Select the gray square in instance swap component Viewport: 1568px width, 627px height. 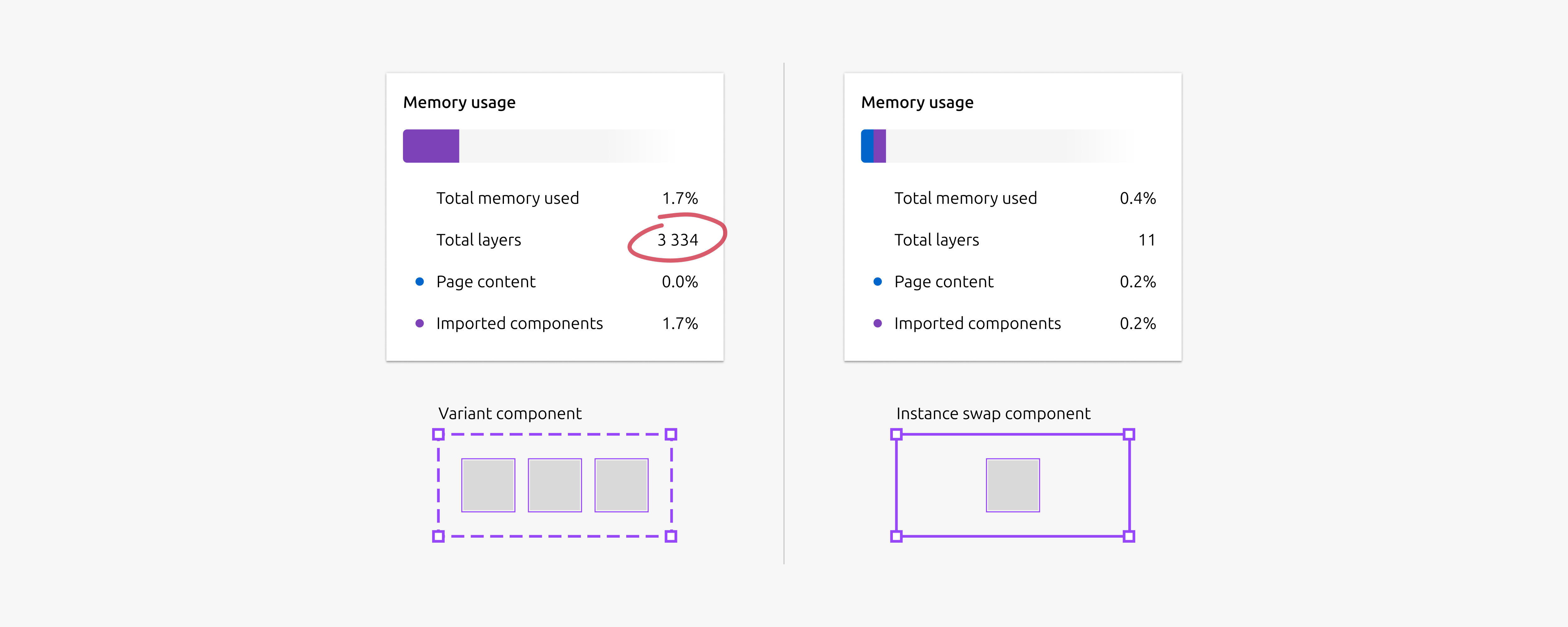(1013, 485)
